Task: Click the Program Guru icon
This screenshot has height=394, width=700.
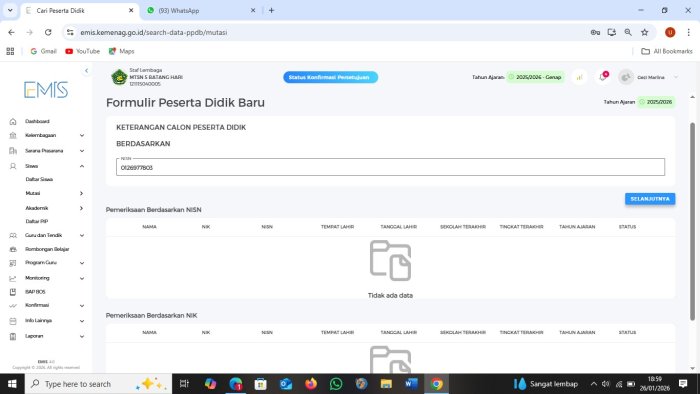Action: 13,263
